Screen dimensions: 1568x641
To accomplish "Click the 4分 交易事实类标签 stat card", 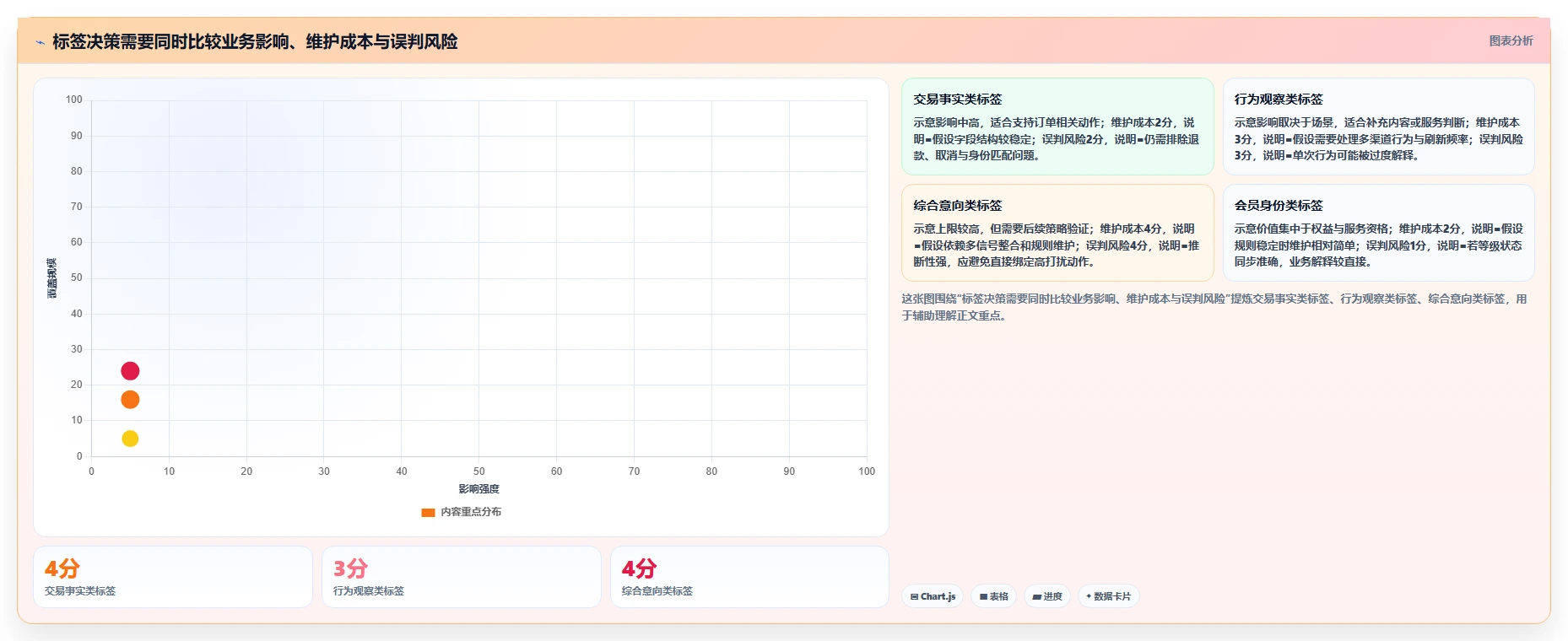I will pos(173,577).
